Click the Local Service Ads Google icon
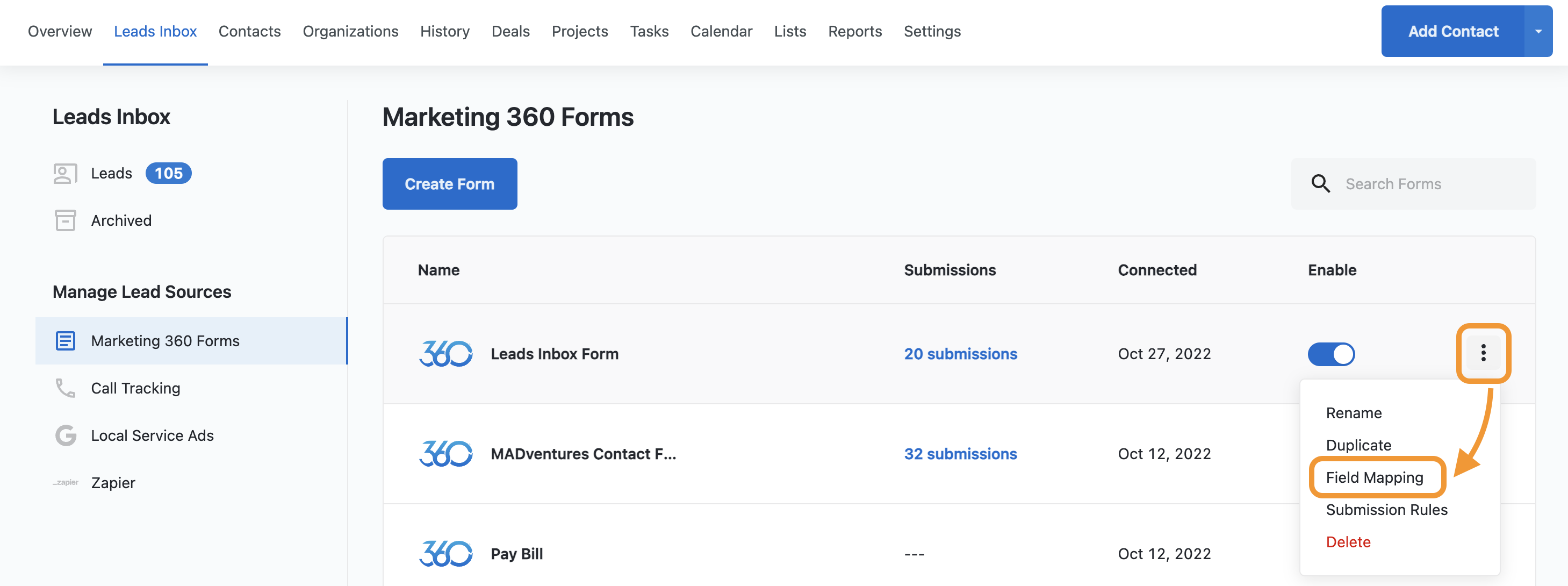This screenshot has height=586, width=1568. (x=65, y=435)
